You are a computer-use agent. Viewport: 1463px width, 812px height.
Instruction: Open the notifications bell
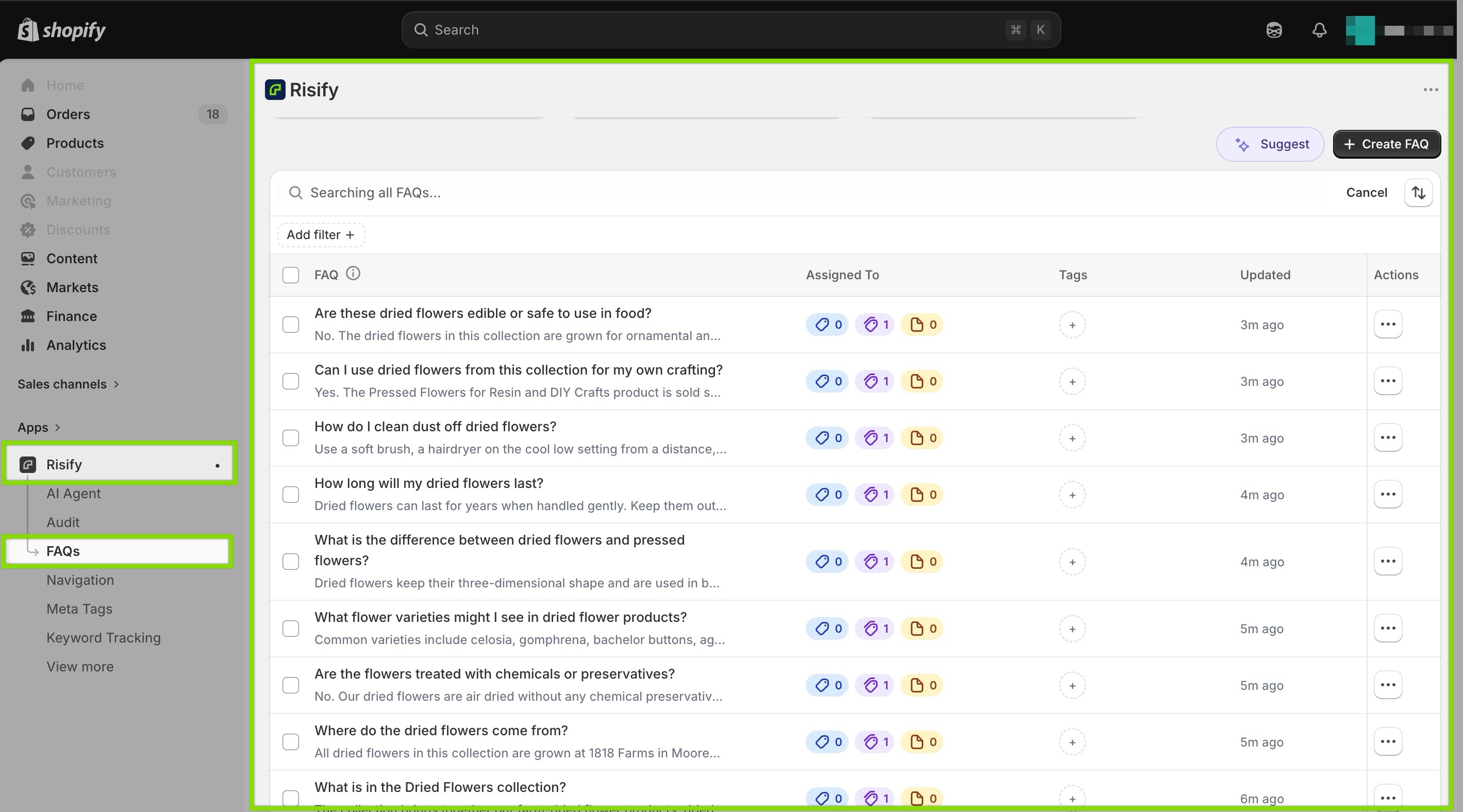pyautogui.click(x=1319, y=29)
